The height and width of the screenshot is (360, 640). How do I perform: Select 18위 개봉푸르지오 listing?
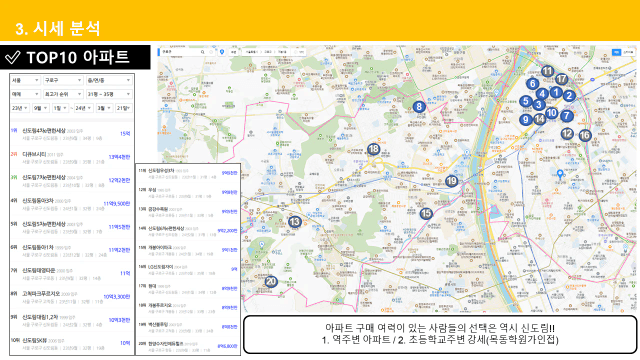point(188,308)
